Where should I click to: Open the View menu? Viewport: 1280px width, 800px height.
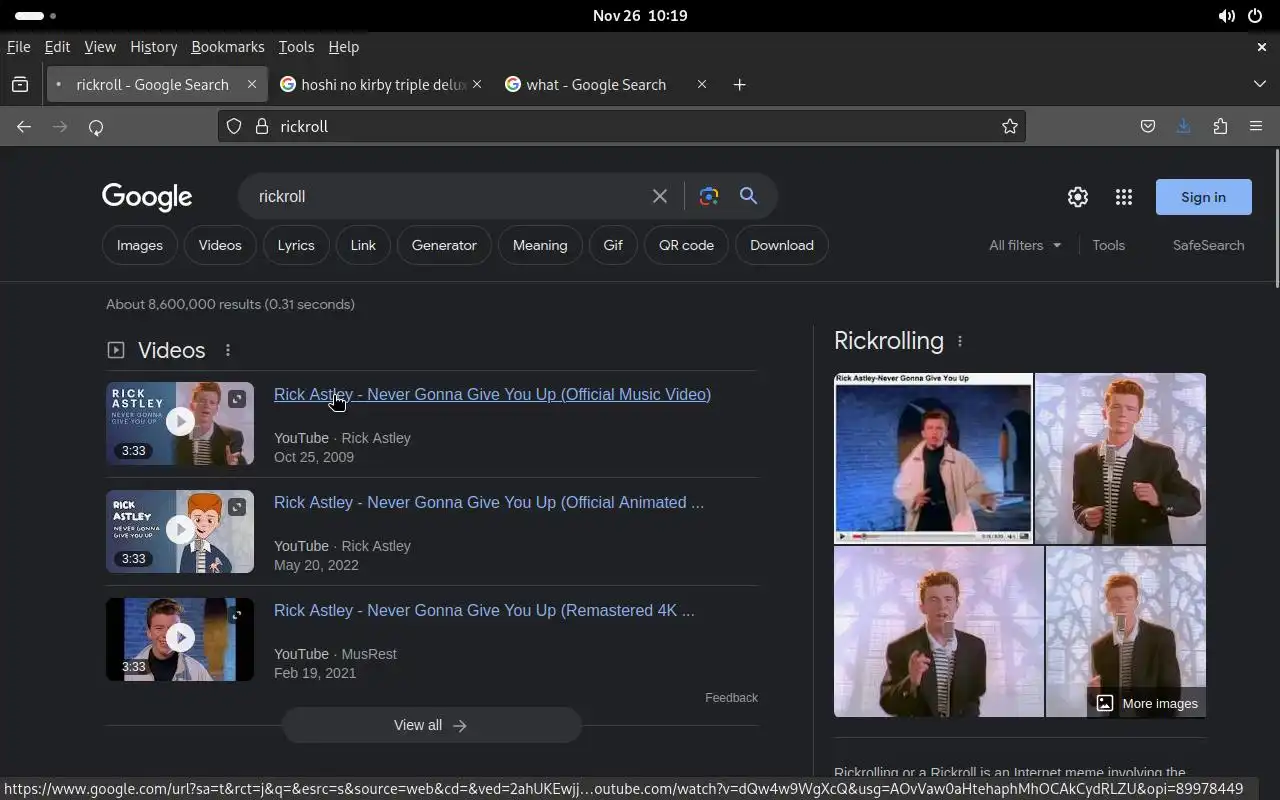click(x=100, y=47)
